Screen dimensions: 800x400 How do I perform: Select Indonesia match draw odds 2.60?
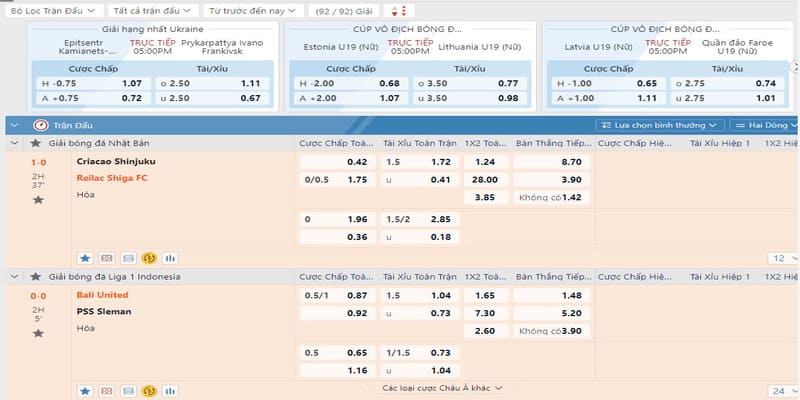pyautogui.click(x=486, y=331)
